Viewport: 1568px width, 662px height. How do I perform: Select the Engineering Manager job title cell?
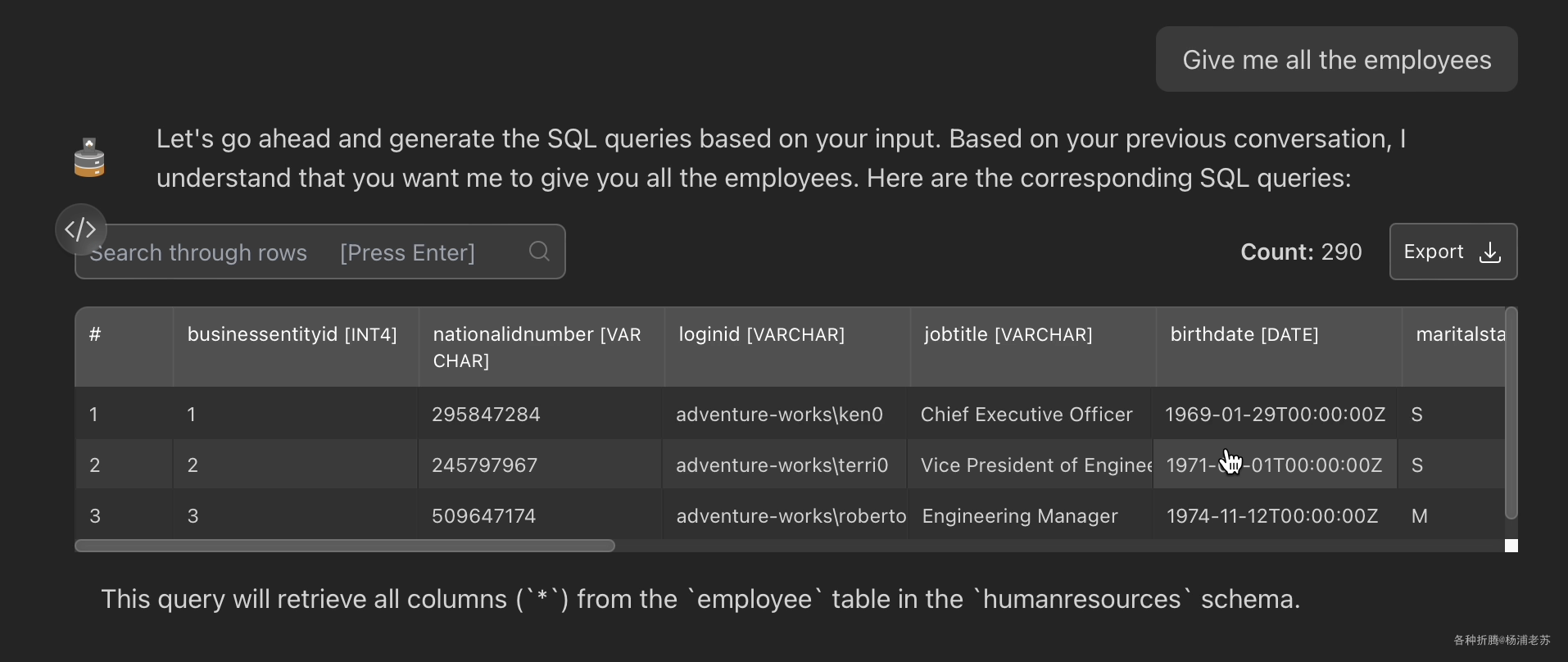[x=1019, y=516]
